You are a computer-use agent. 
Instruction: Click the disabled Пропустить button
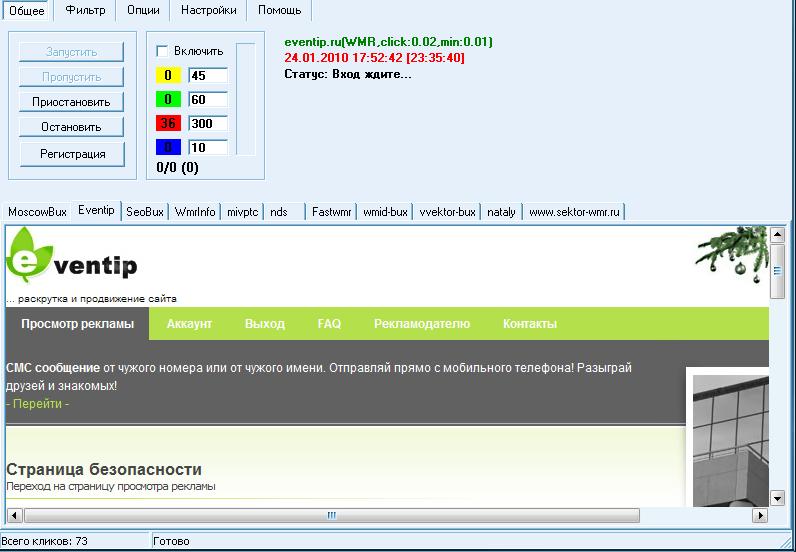pos(71,77)
